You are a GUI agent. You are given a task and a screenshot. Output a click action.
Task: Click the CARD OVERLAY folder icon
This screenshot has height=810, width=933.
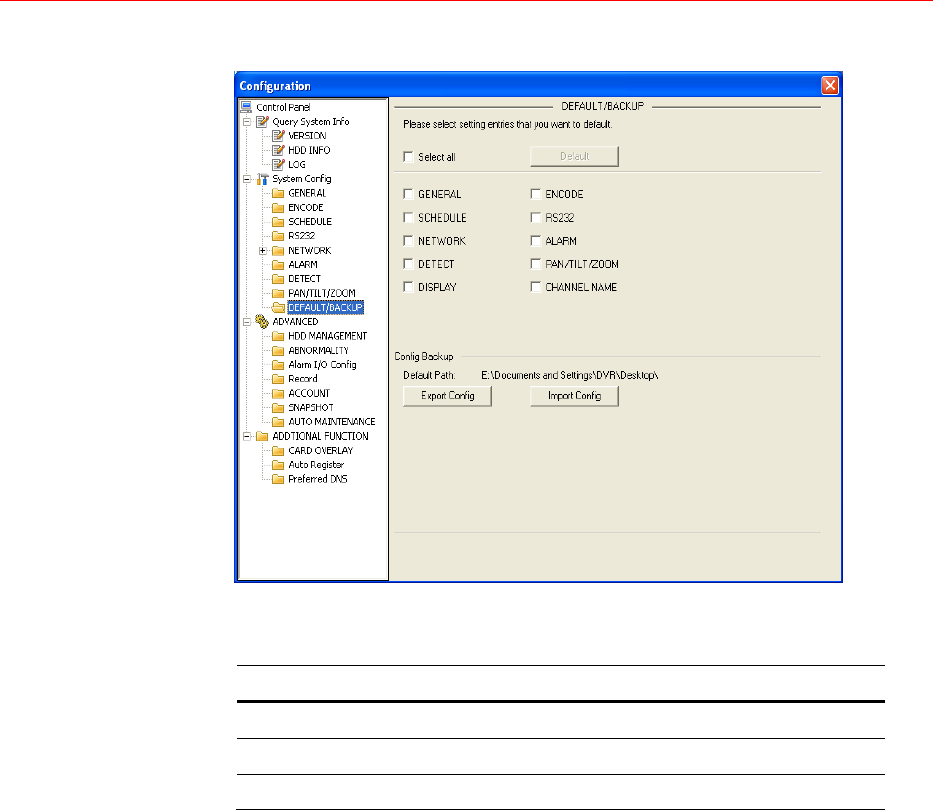[278, 451]
